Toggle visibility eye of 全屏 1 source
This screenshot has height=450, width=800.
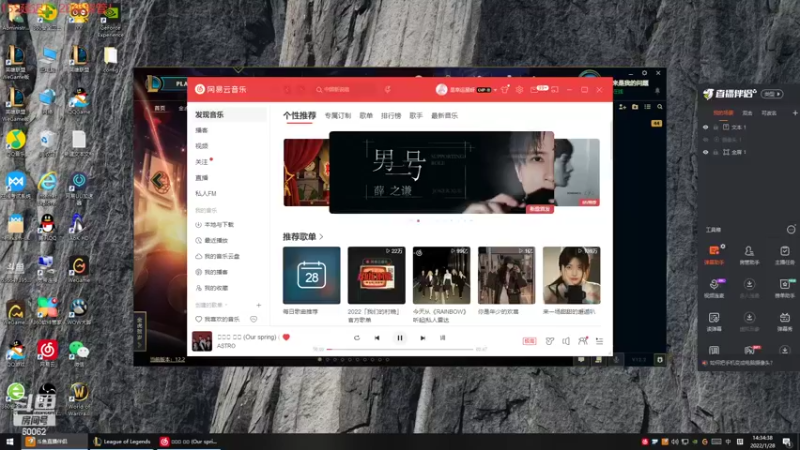coord(706,152)
